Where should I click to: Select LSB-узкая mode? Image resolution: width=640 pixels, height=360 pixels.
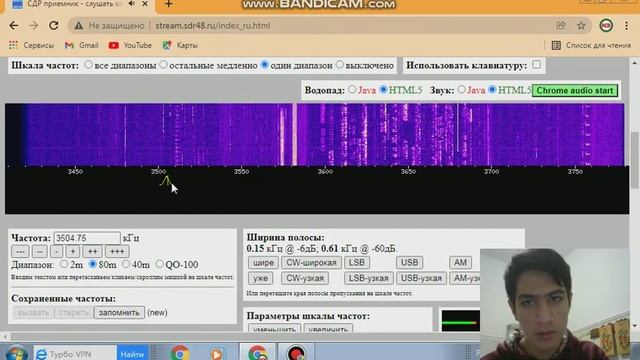coord(369,278)
